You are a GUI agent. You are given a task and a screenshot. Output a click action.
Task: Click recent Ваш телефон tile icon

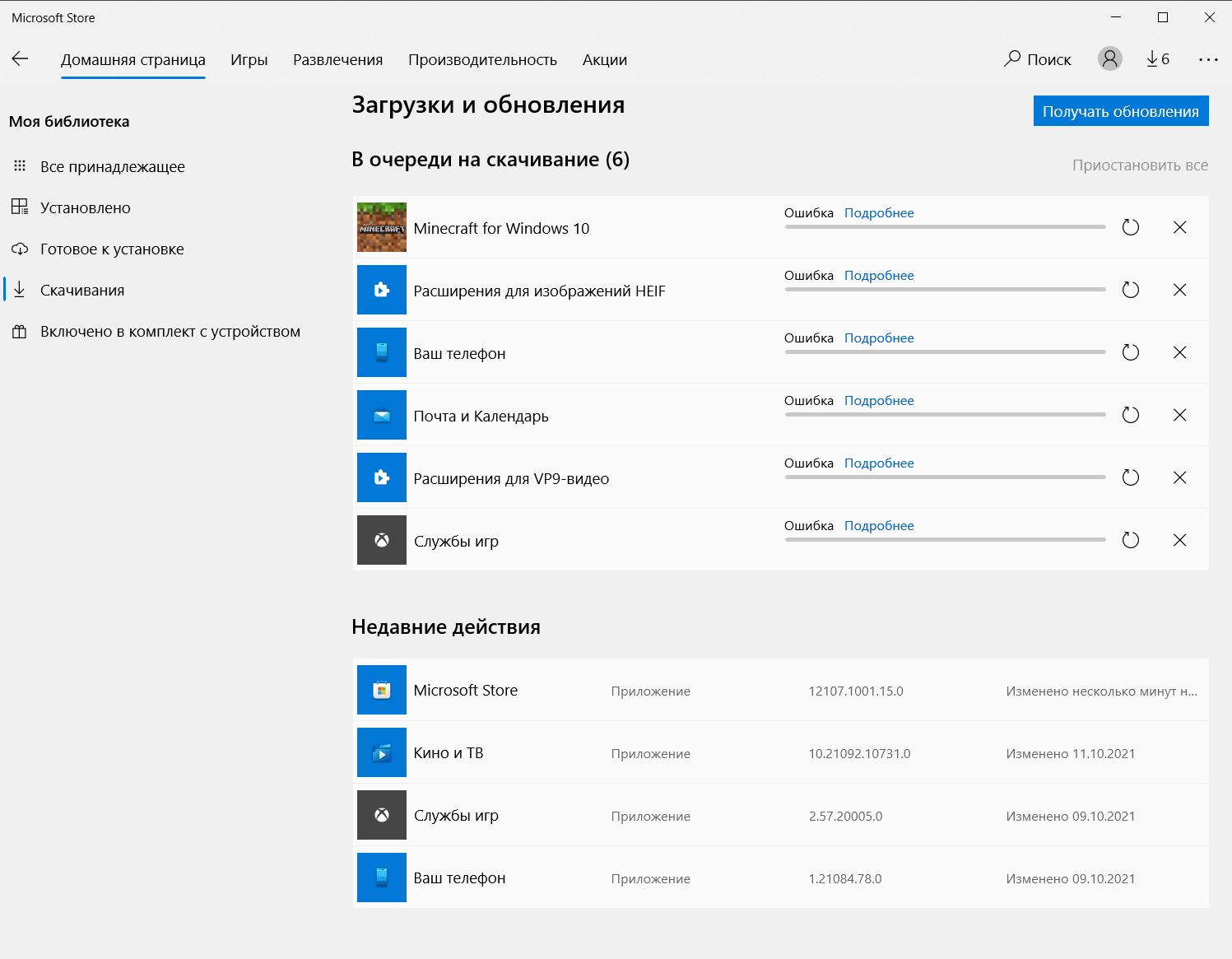pos(382,878)
